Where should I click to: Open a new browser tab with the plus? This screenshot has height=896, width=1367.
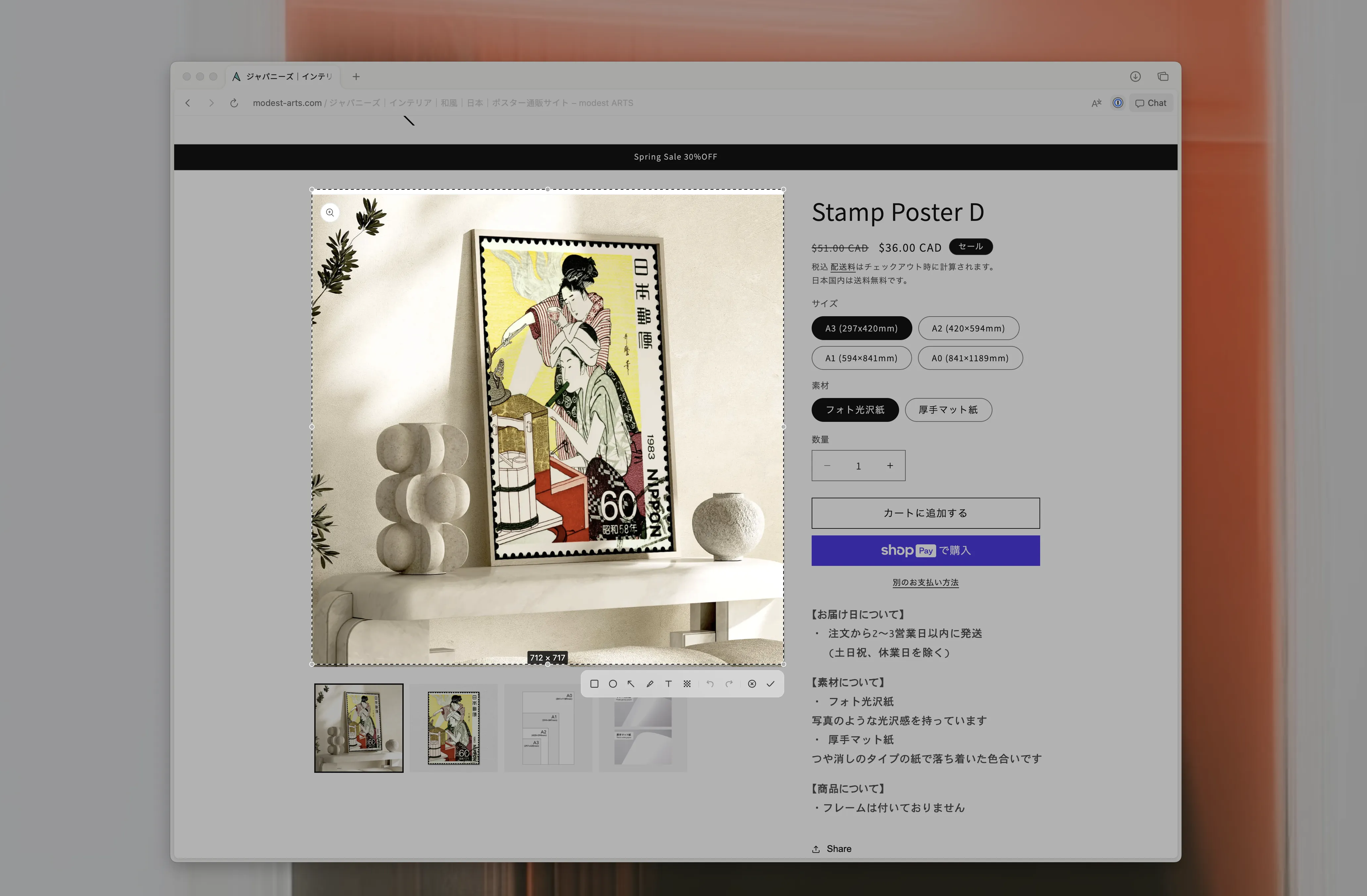click(356, 76)
